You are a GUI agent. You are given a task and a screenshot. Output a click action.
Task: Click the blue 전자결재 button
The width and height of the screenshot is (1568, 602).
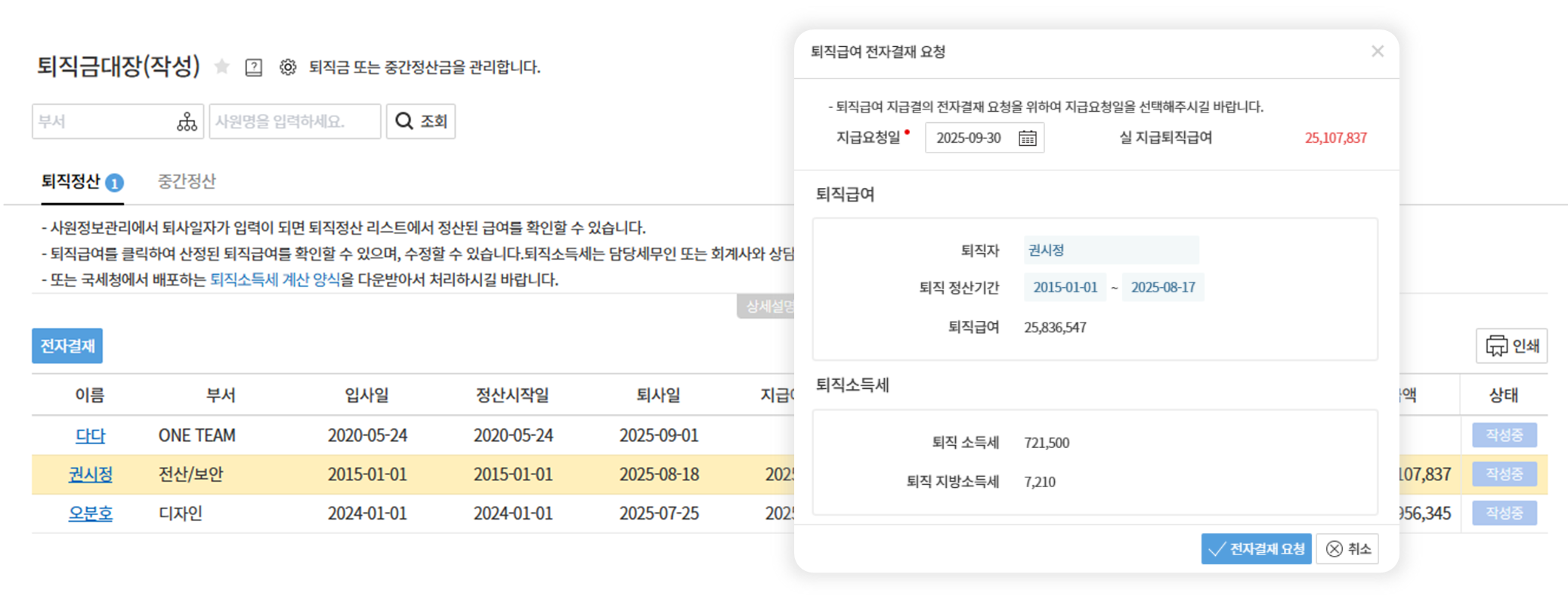(x=67, y=346)
